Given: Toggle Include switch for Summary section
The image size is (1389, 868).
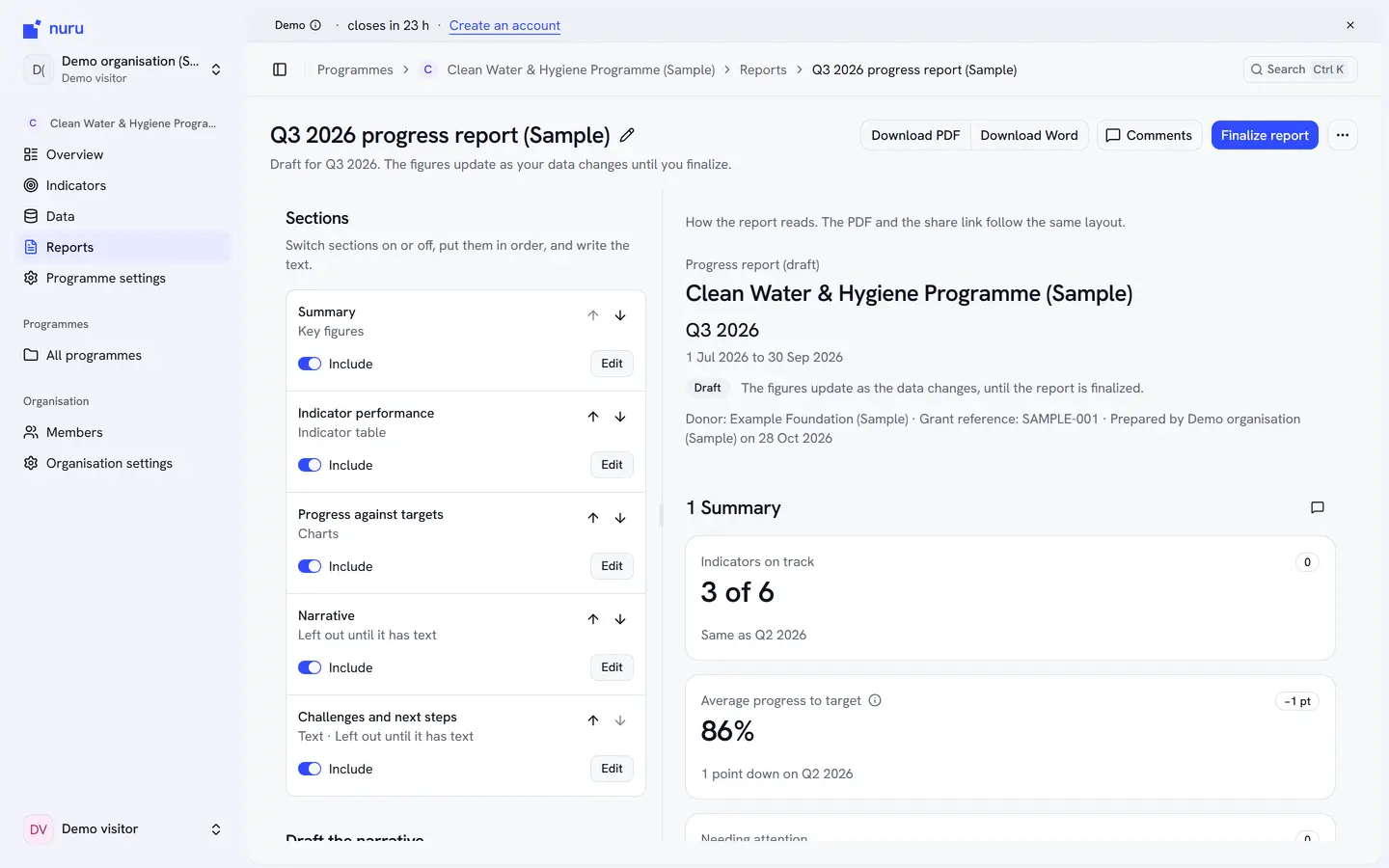Looking at the screenshot, I should point(310,364).
